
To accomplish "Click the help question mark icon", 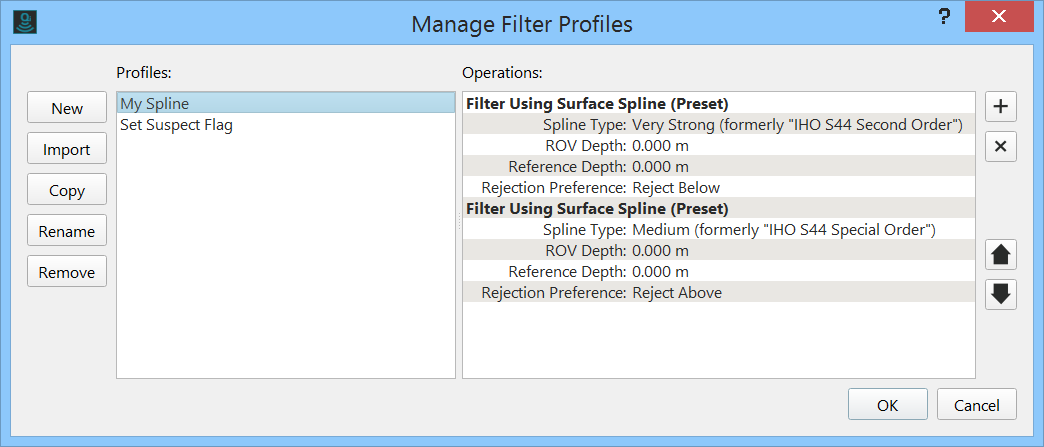I will click(943, 18).
